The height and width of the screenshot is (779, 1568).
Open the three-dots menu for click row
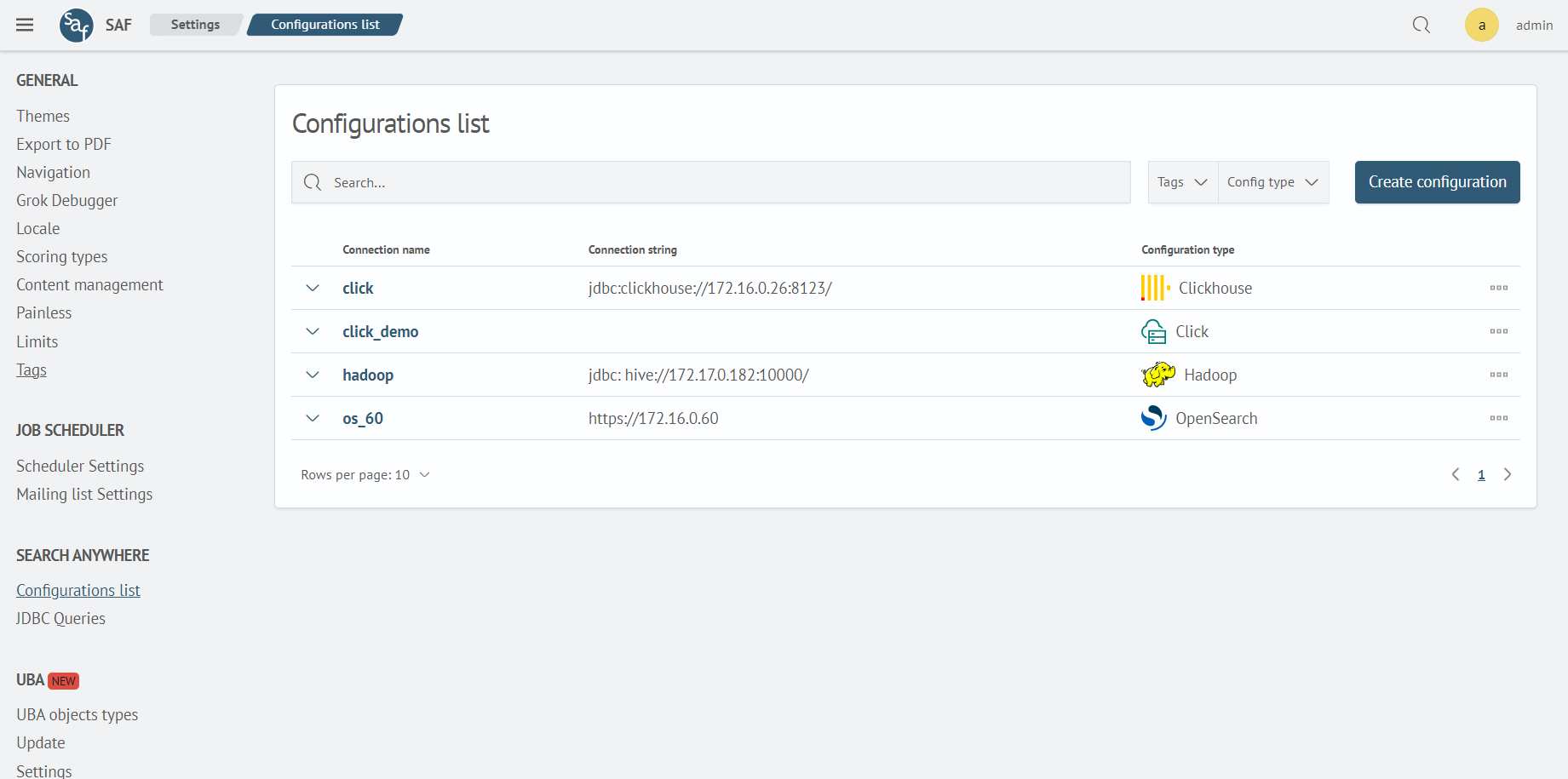click(1498, 288)
